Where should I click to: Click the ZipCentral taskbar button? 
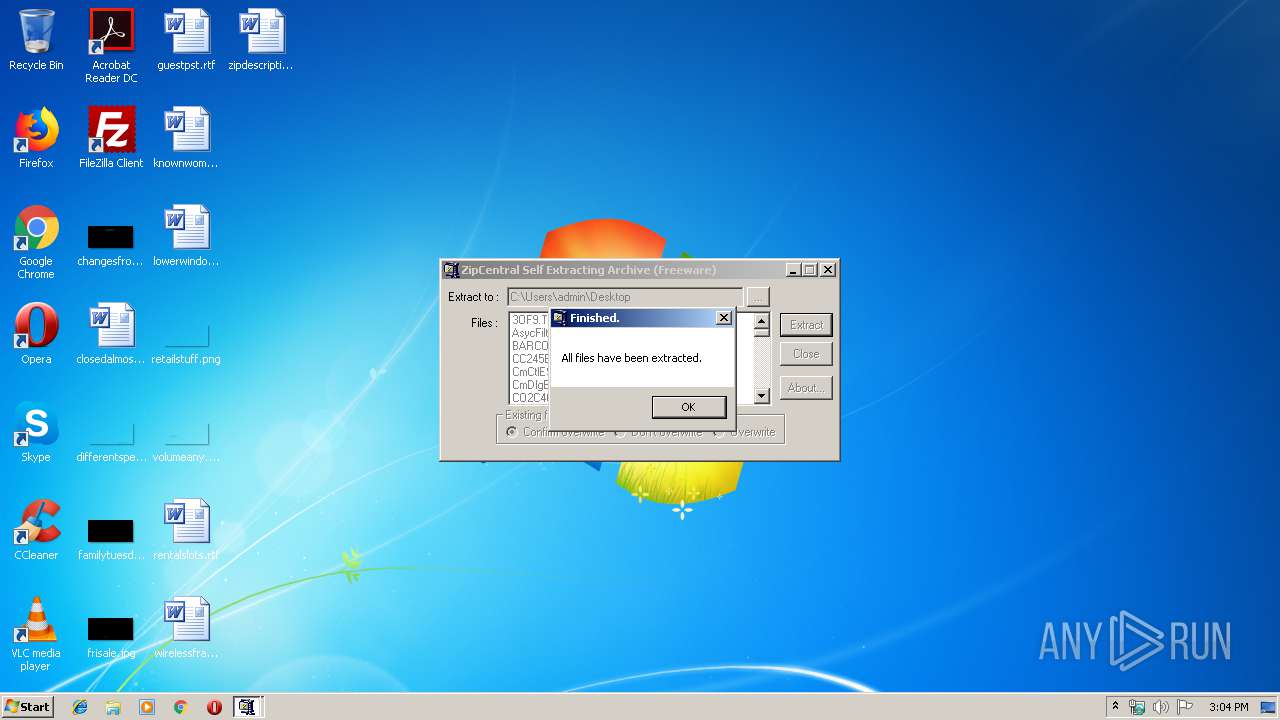[x=247, y=707]
